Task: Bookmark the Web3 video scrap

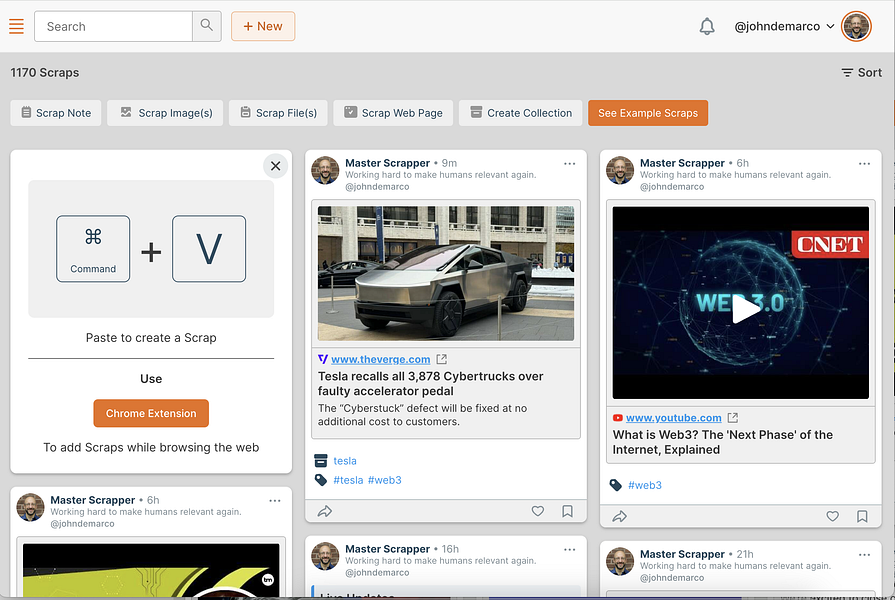Action: 862,516
